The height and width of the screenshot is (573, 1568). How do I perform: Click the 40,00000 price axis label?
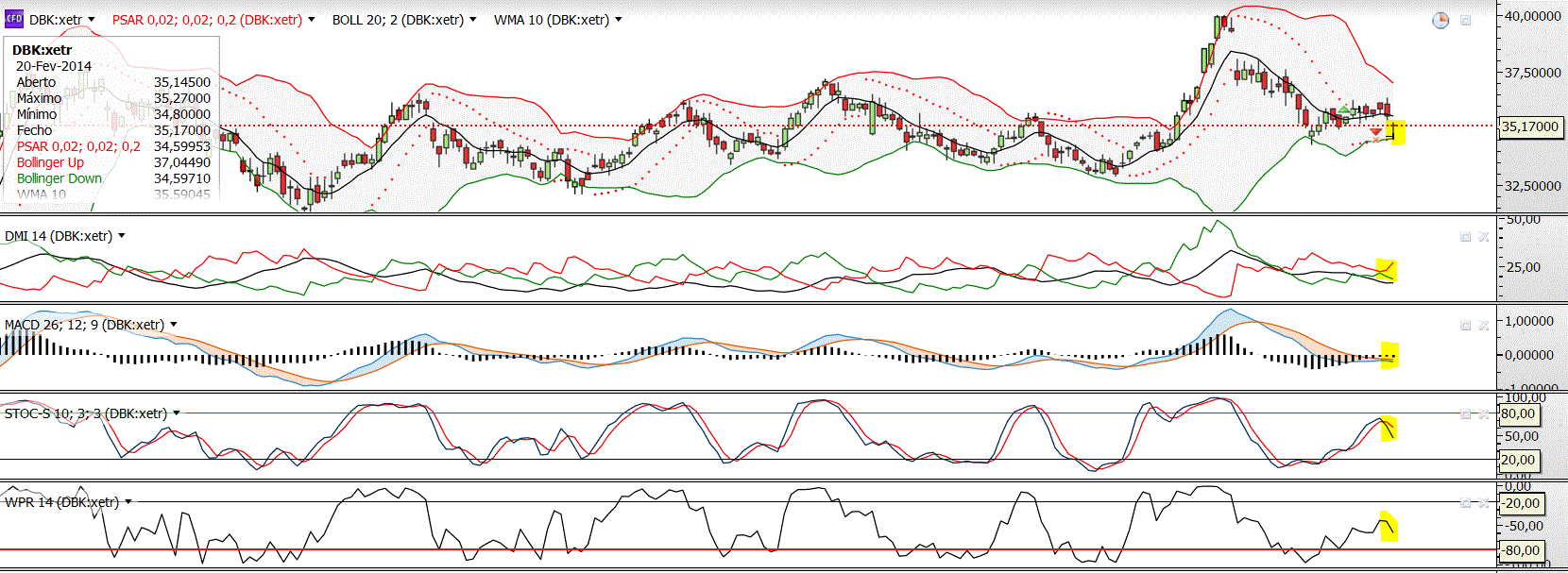[1533, 16]
